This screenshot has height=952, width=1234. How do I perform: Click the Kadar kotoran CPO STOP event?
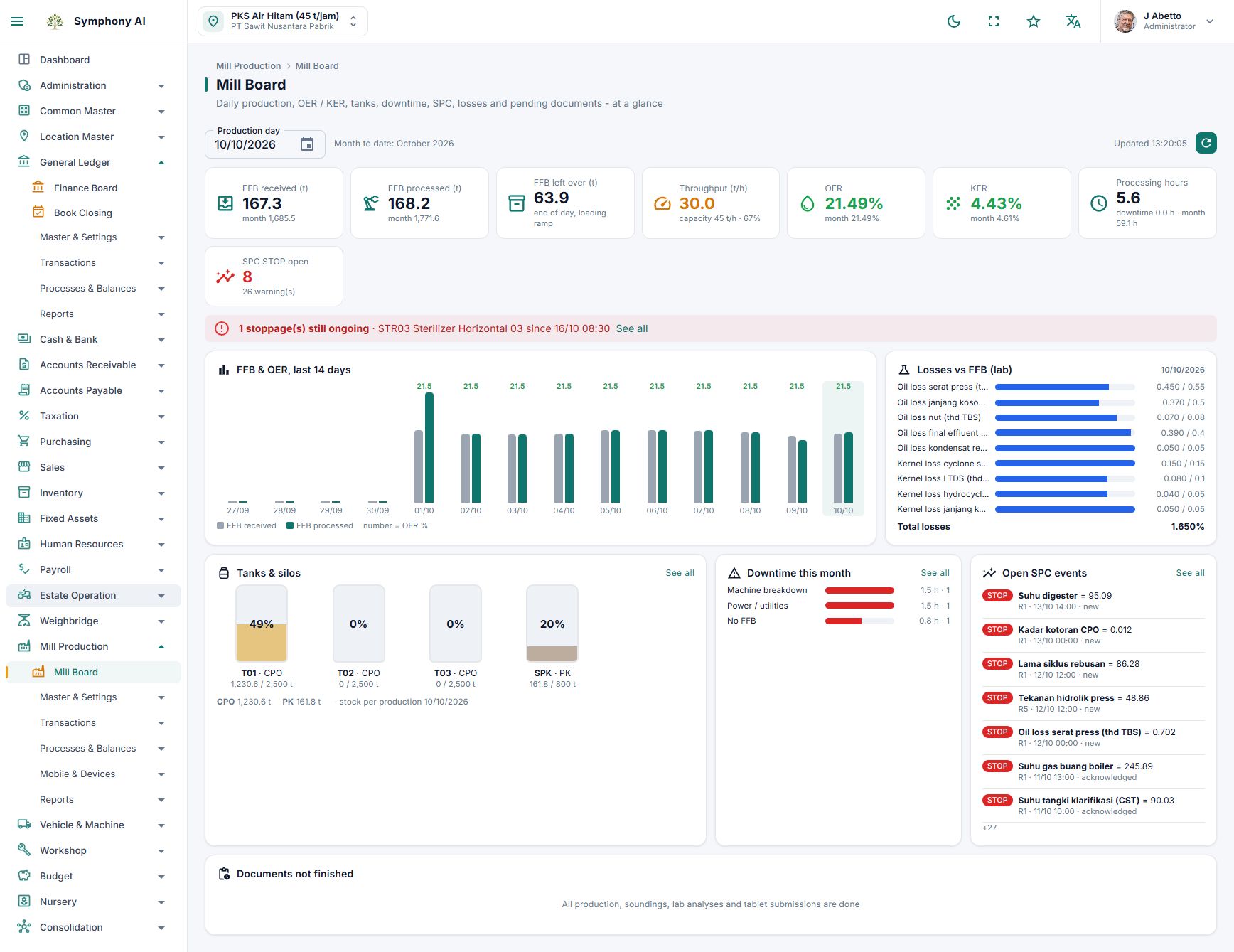click(x=1093, y=635)
